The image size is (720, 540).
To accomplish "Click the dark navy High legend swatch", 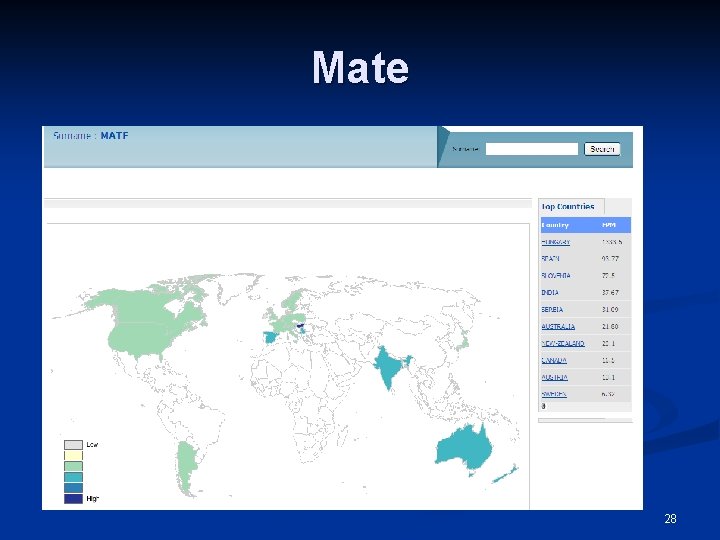I will (73, 499).
